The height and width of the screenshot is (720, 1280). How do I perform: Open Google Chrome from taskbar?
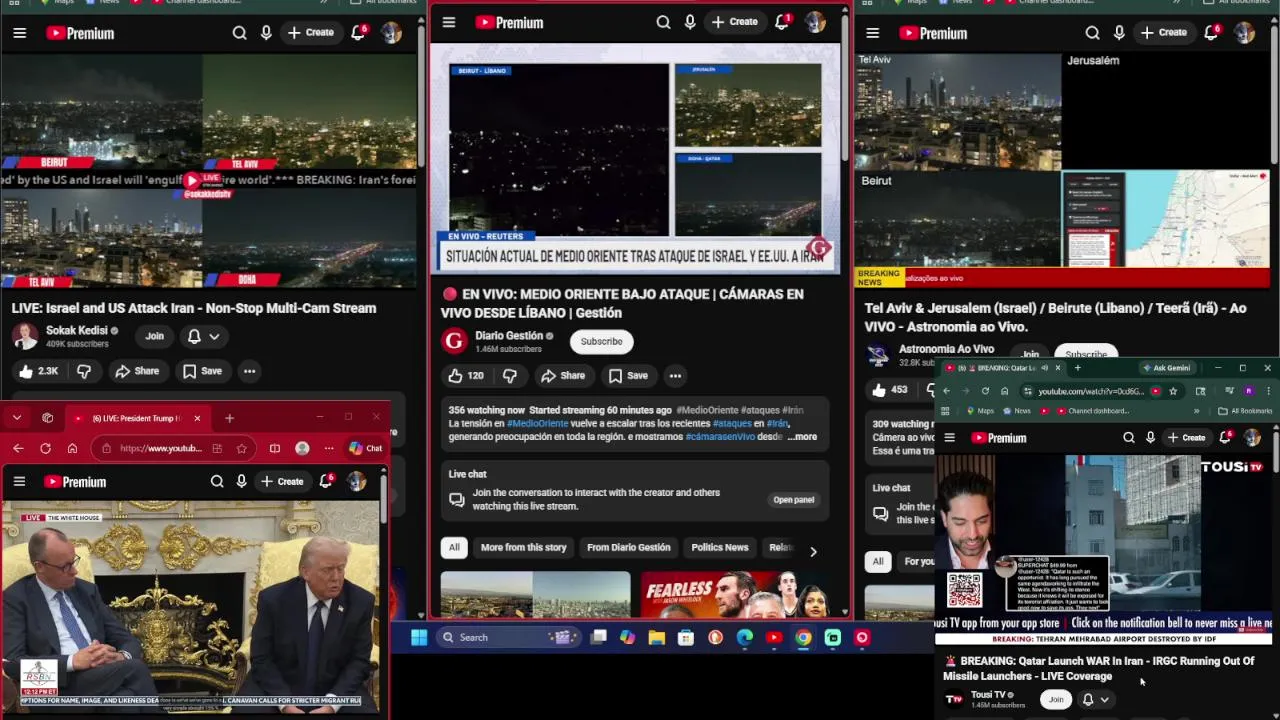(x=803, y=637)
